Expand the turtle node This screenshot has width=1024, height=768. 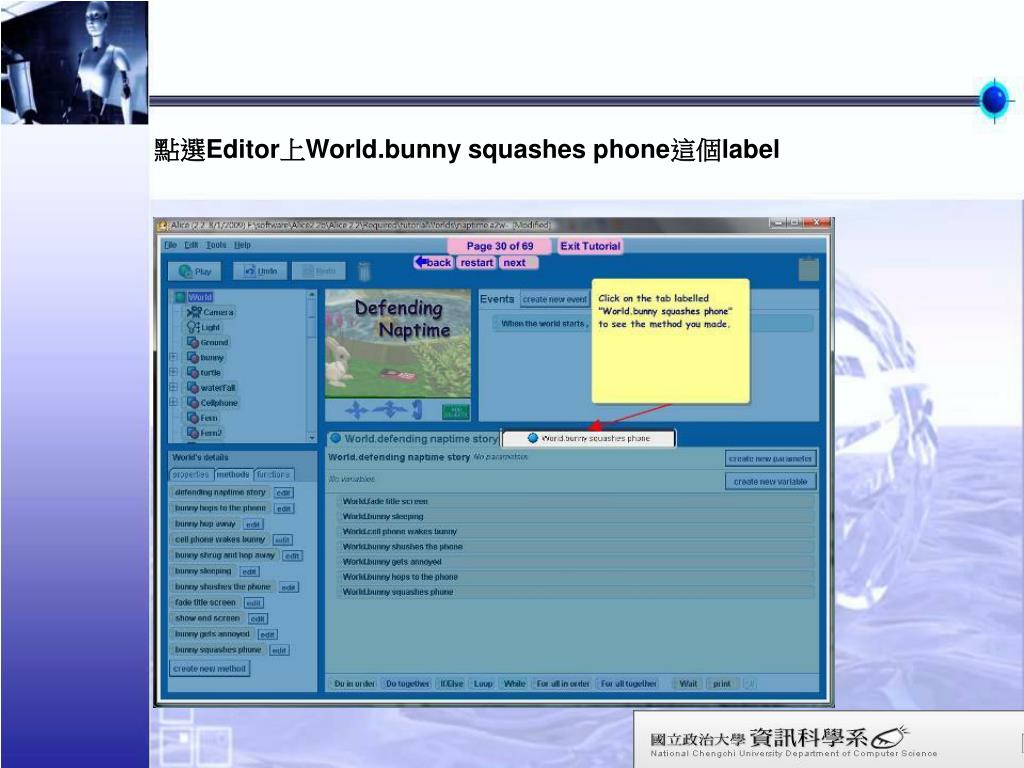pyautogui.click(x=174, y=372)
